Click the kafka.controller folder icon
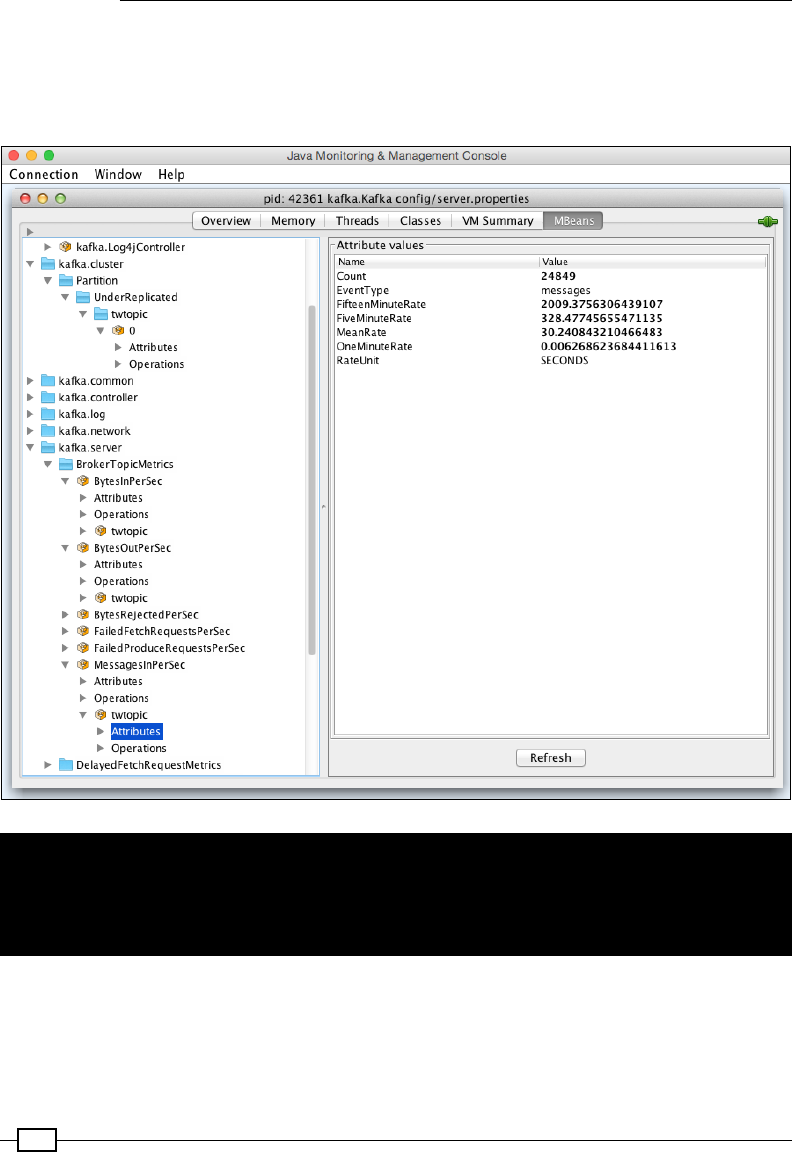The image size is (792, 1152). click(x=48, y=397)
